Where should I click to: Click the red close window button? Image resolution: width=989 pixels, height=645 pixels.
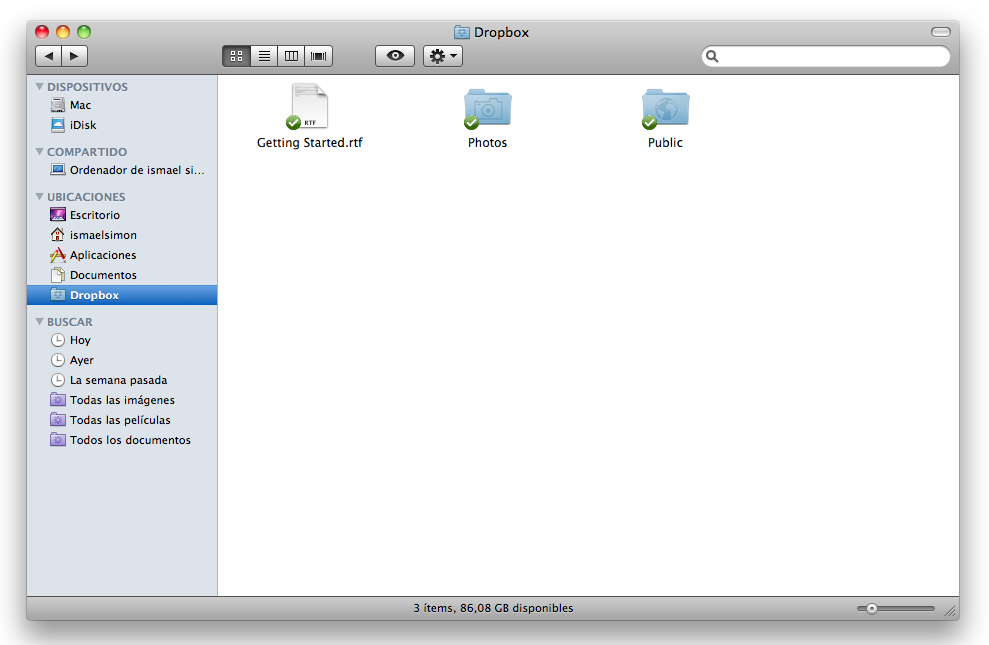(42, 32)
